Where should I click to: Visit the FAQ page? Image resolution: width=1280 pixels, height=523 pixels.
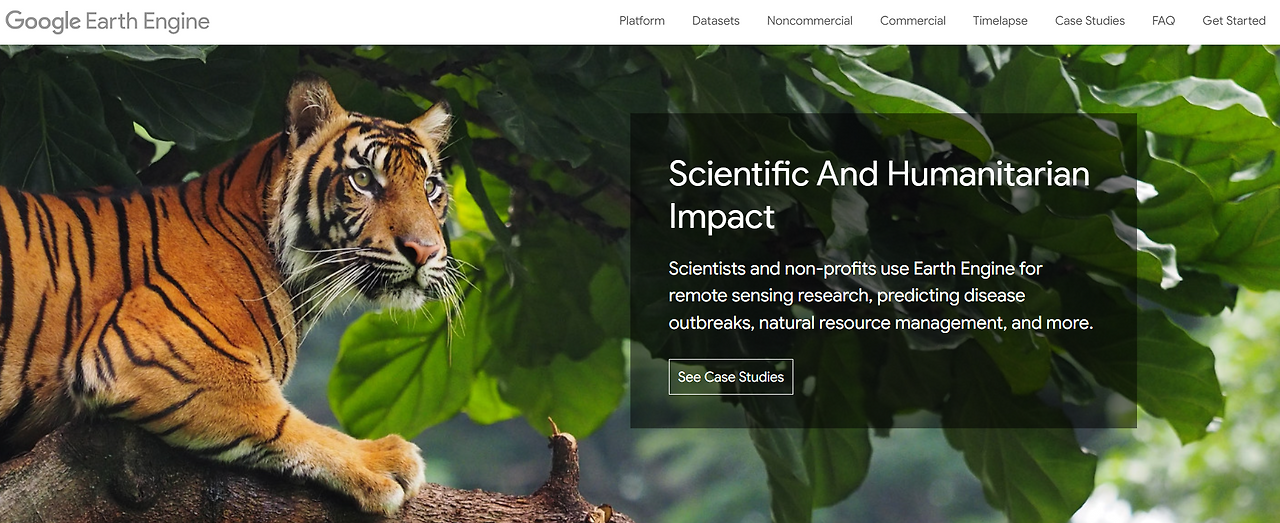click(x=1163, y=21)
